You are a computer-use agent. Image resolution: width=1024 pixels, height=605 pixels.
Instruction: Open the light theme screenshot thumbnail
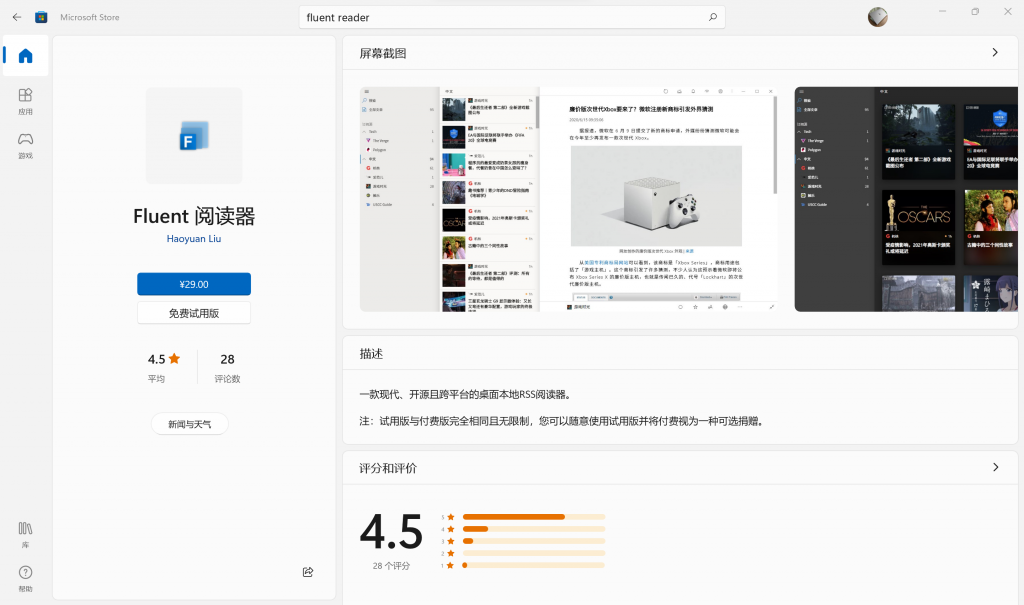pyautogui.click(x=568, y=199)
